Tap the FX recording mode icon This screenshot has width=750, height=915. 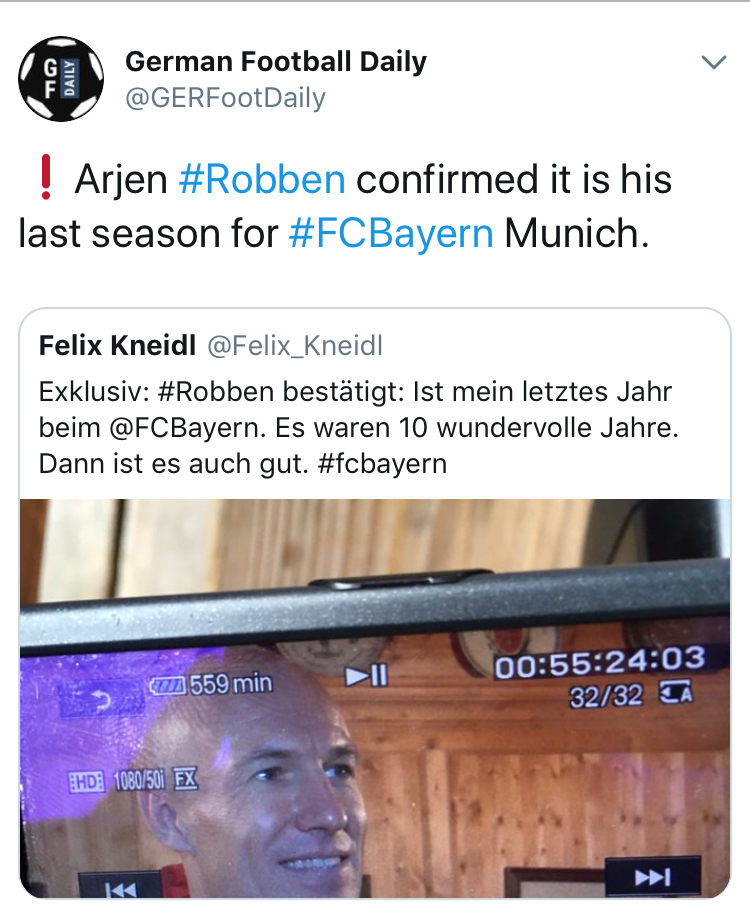(186, 779)
